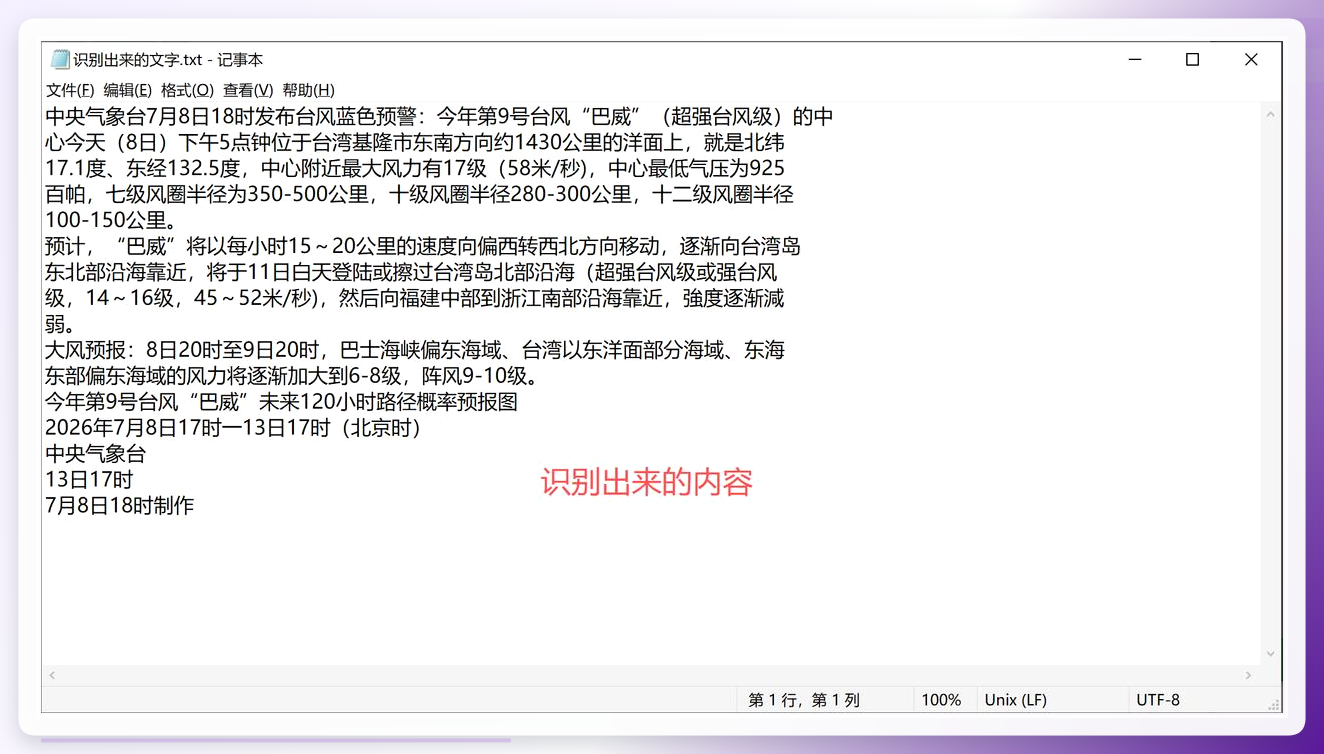The height and width of the screenshot is (754, 1324).
Task: Click the line starting 预计，“巴威”将以每小时
Action: coord(423,246)
